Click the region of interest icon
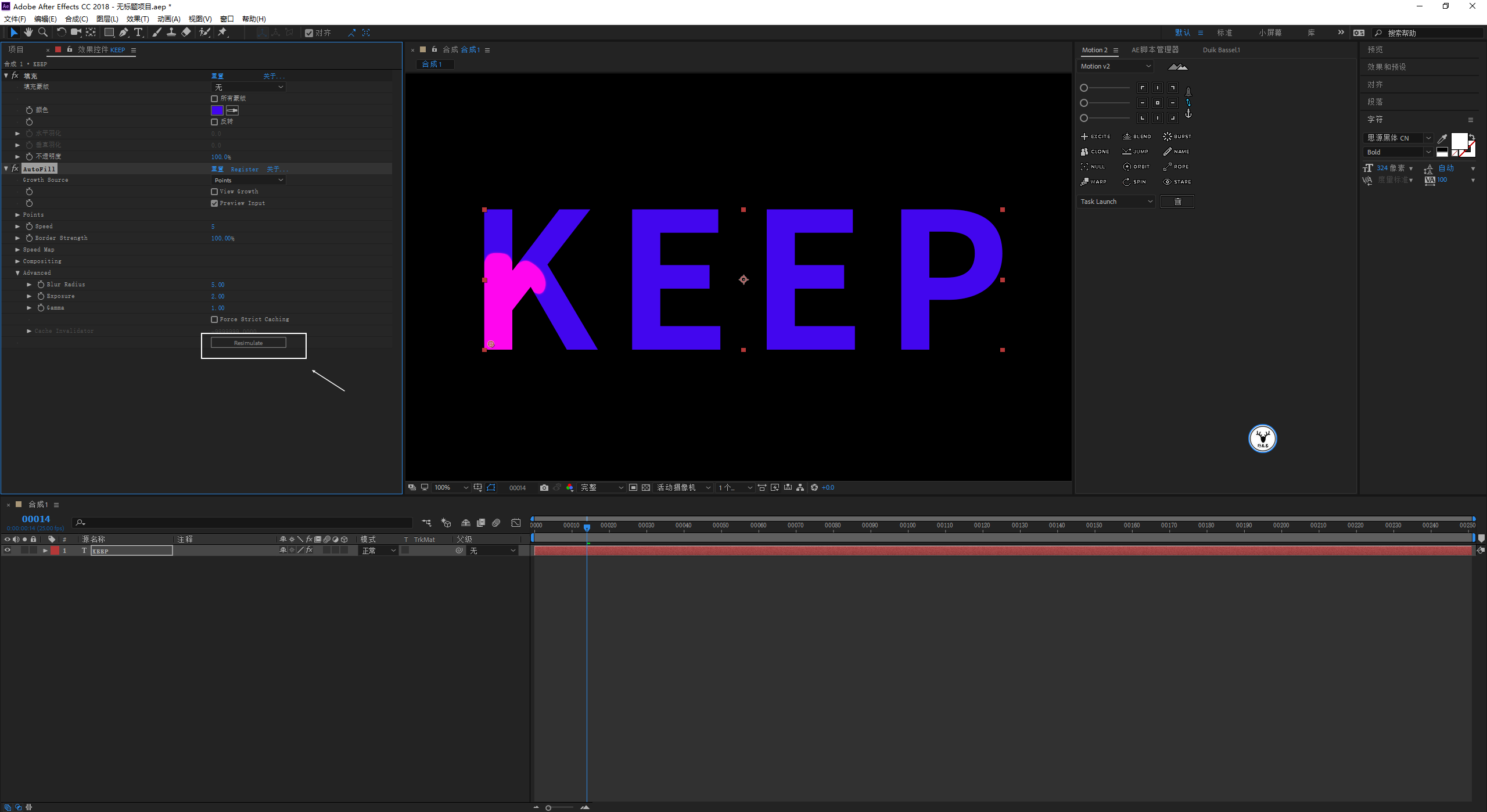The height and width of the screenshot is (812, 1487). tap(633, 488)
